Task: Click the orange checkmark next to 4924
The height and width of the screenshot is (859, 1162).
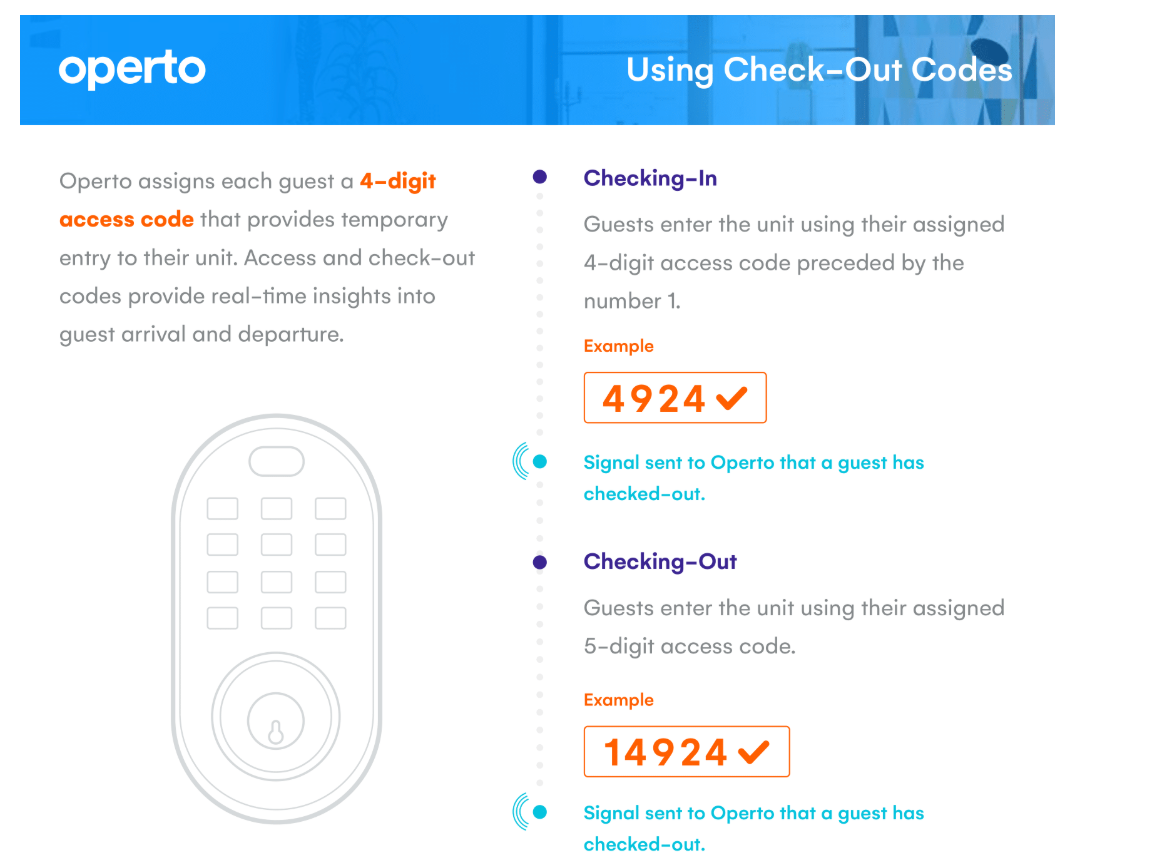Action: (x=732, y=398)
